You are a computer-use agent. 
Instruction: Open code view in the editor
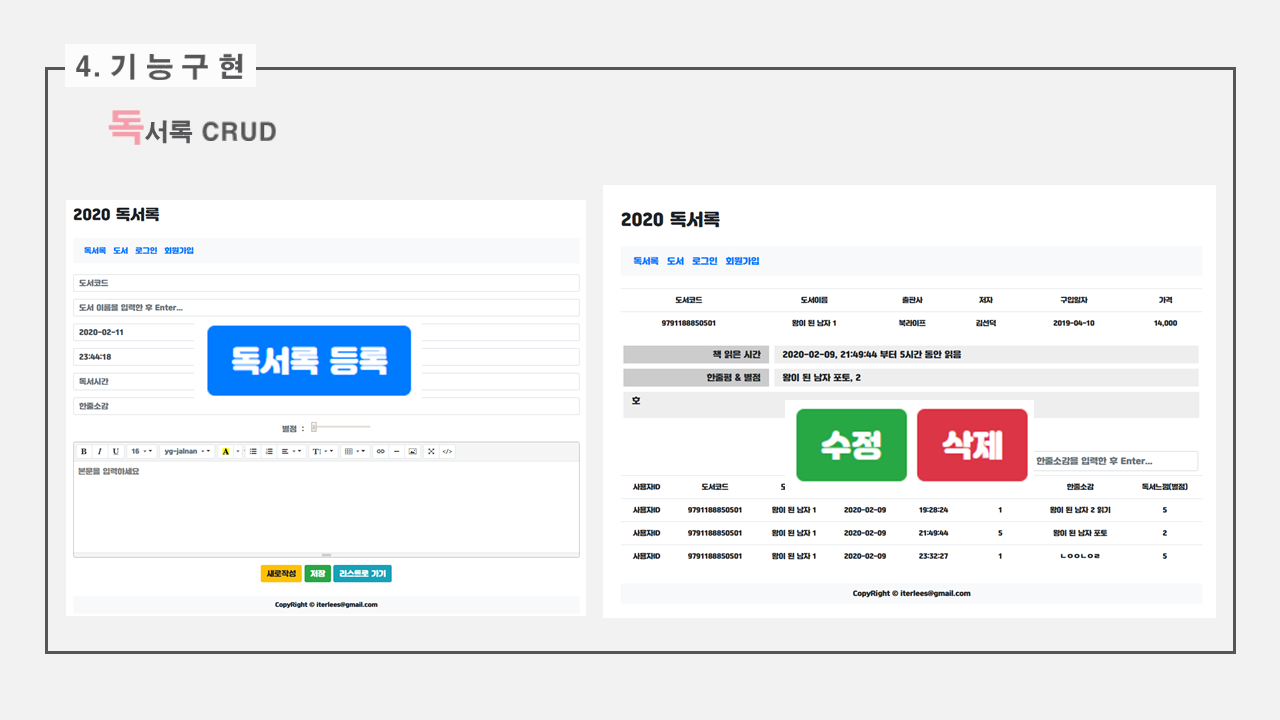[x=447, y=452]
